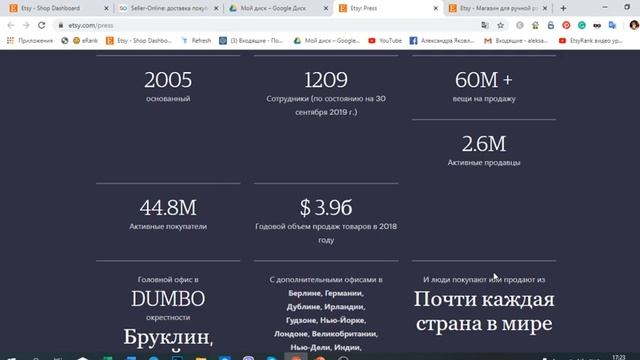Screen dimensions: 640x360
Task: Close the Мой диск - Google Диск tab
Action: coord(326,8)
